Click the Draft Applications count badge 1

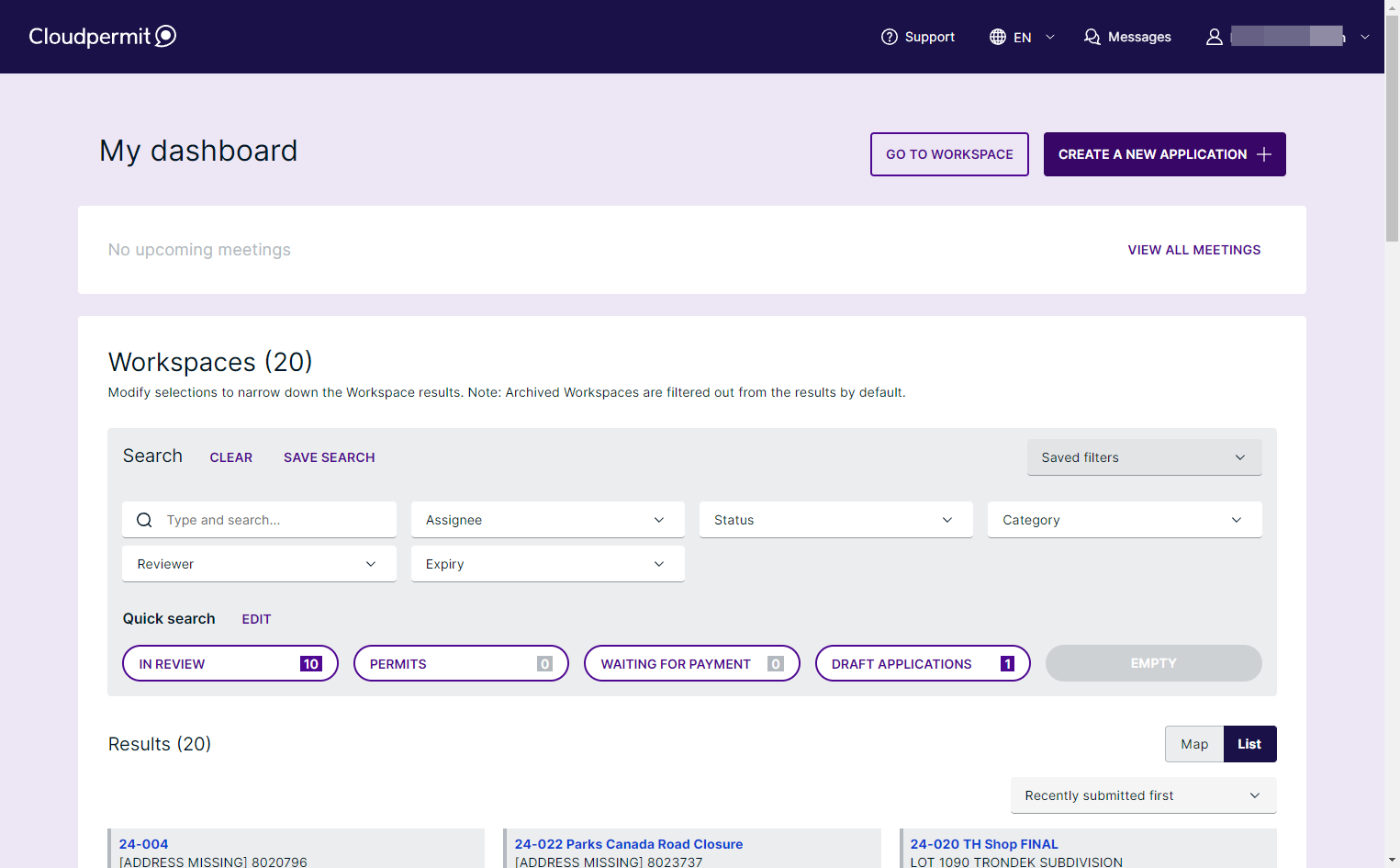(x=1007, y=663)
